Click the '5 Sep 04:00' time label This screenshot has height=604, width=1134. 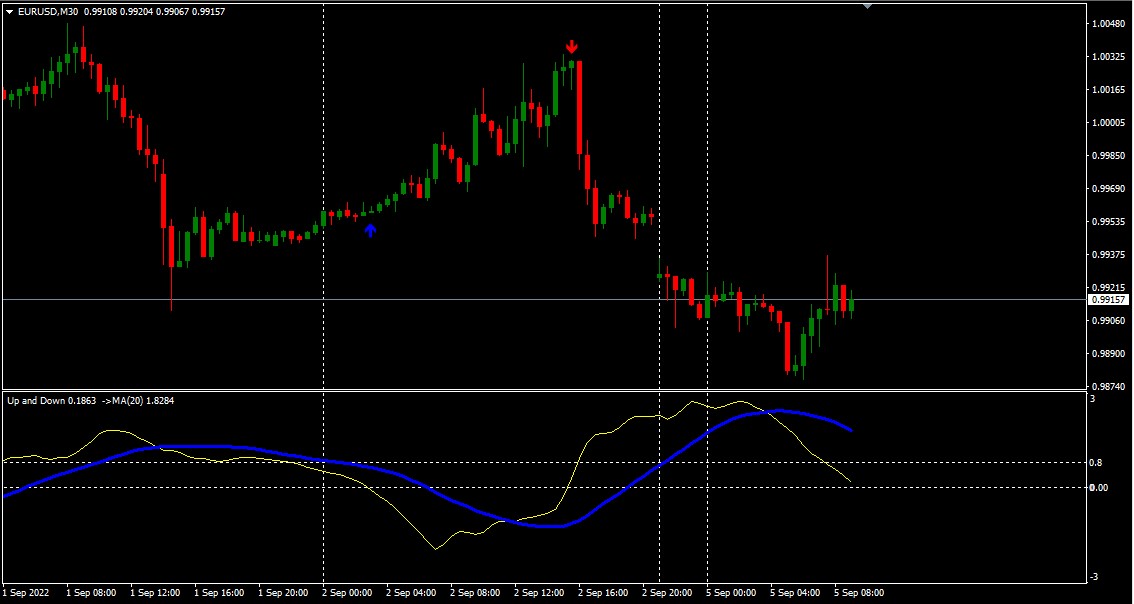(x=795, y=593)
